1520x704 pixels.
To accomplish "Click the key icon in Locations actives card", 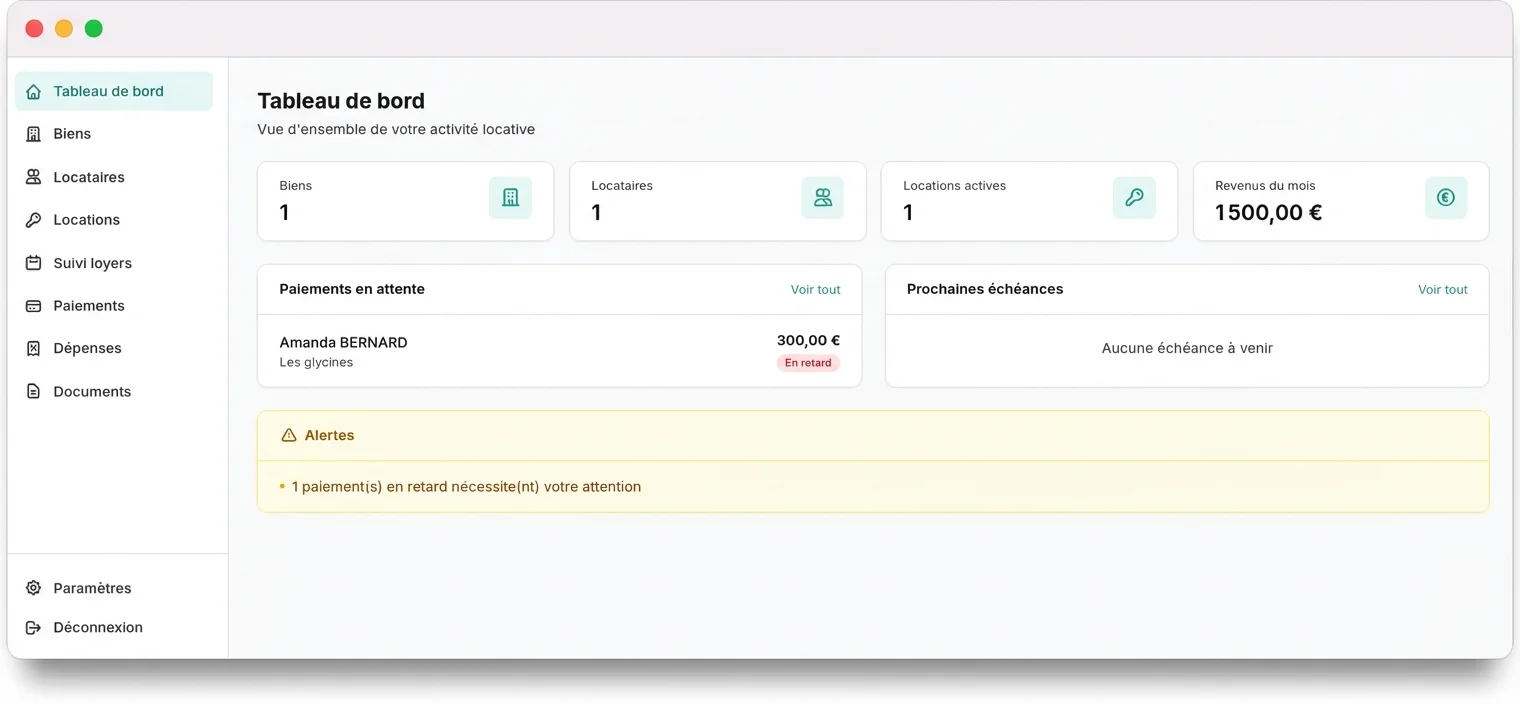I will pyautogui.click(x=1134, y=198).
